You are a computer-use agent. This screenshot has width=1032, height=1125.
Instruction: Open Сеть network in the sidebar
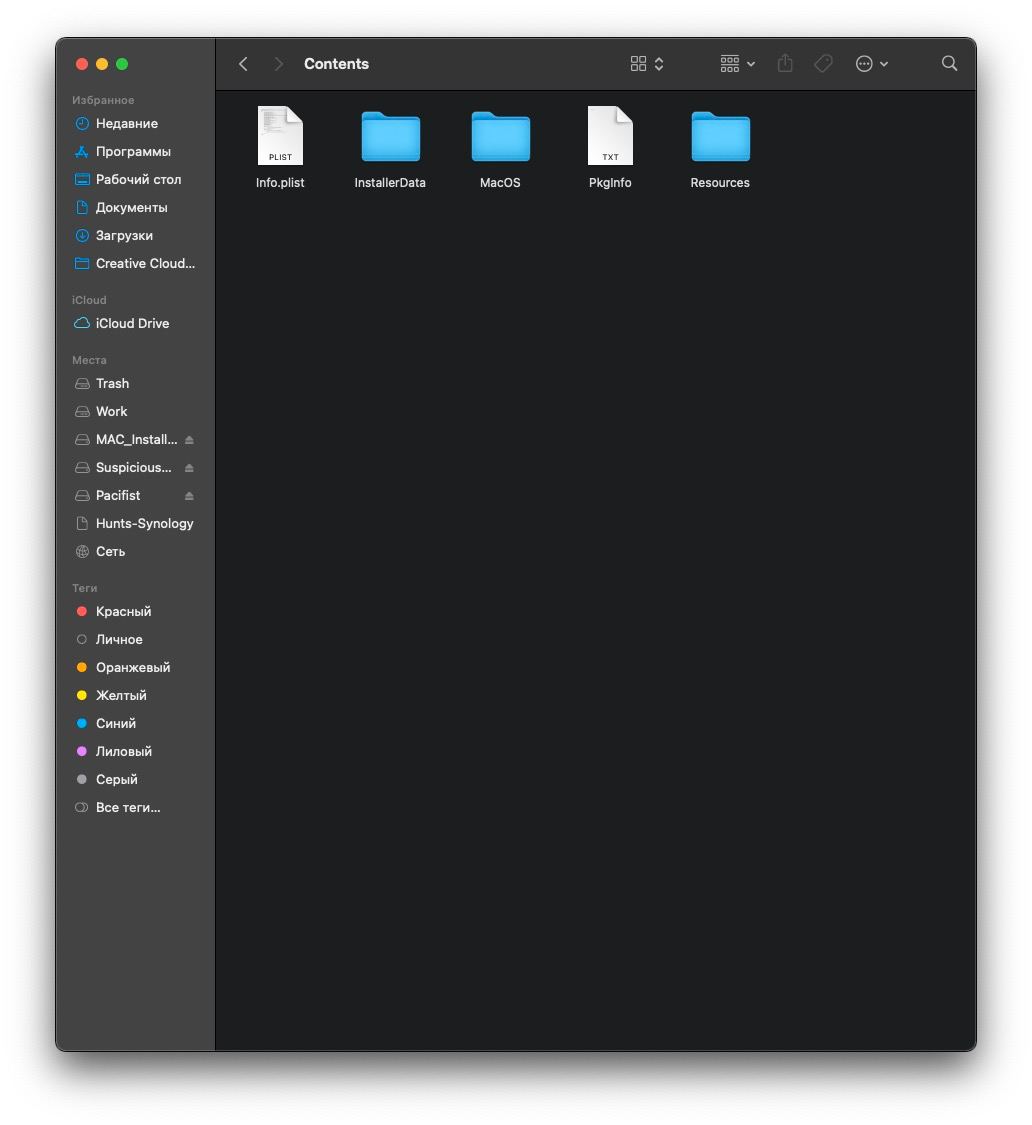135,551
